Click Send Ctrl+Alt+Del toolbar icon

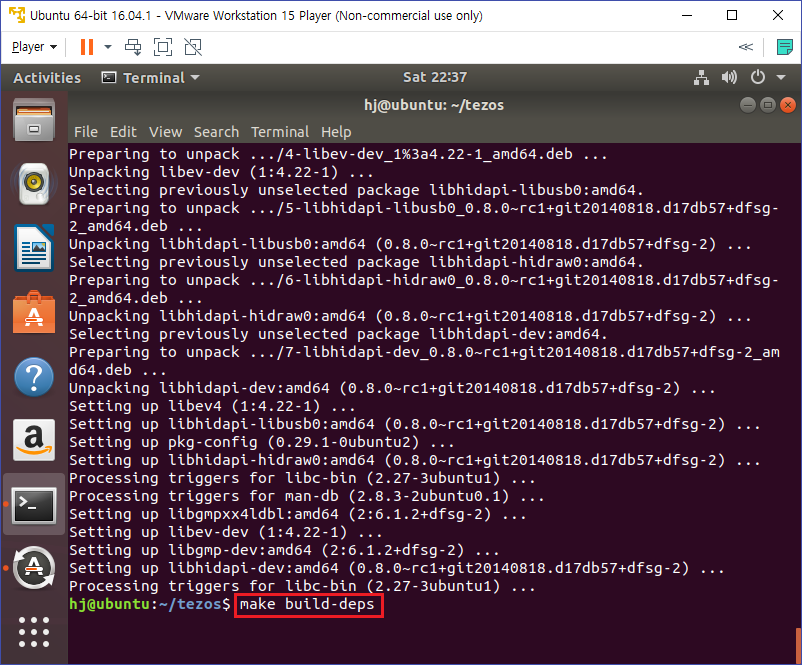(x=133, y=47)
